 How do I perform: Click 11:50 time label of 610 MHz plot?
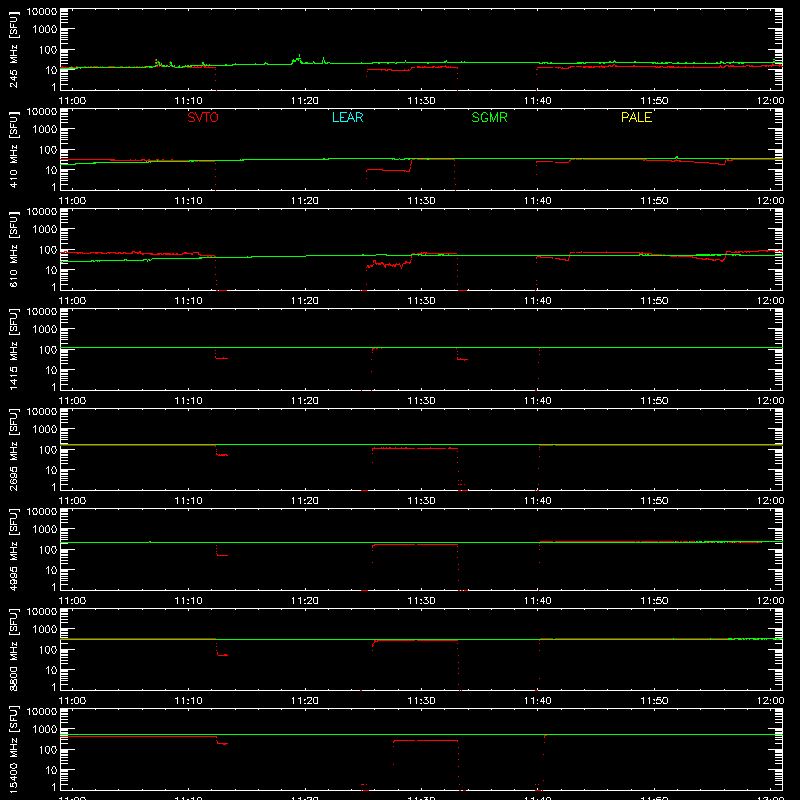pyautogui.click(x=654, y=301)
